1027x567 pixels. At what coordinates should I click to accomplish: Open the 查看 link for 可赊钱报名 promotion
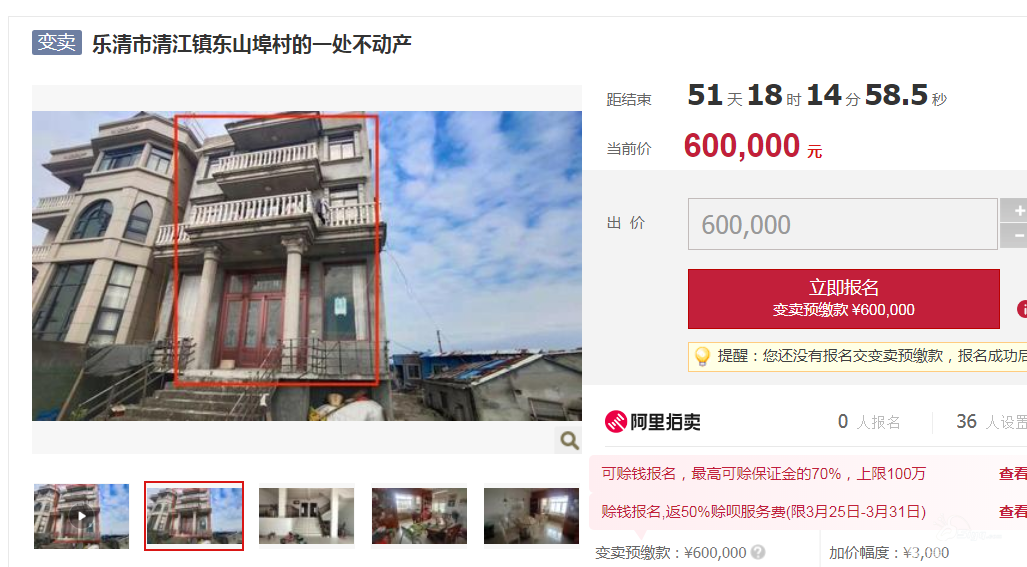coord(1013,473)
